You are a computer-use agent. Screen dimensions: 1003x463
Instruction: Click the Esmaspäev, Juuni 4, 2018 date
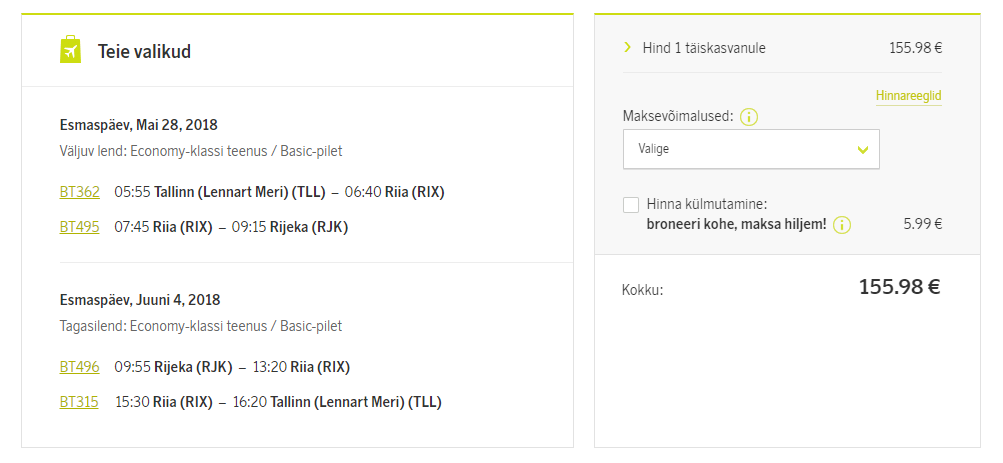pyautogui.click(x=140, y=300)
